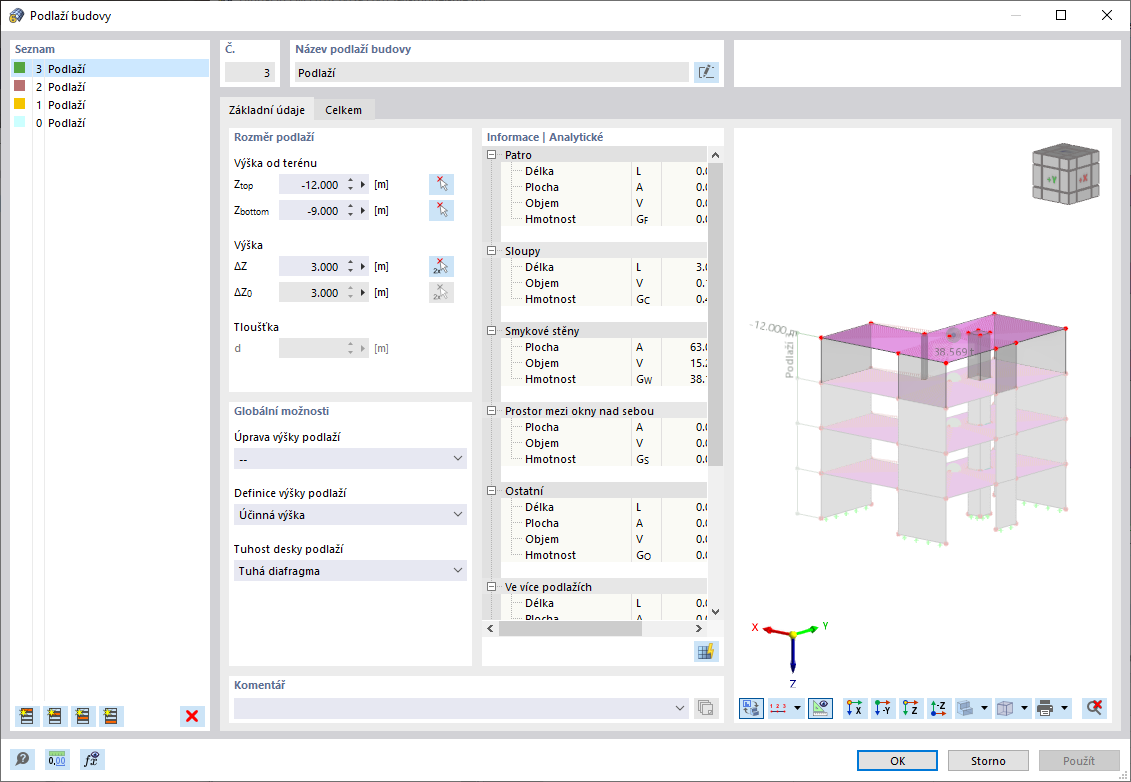Viewport: 1131px width, 782px height.
Task: Click new-story icon with orange third row
Action: pyautogui.click(x=83, y=716)
